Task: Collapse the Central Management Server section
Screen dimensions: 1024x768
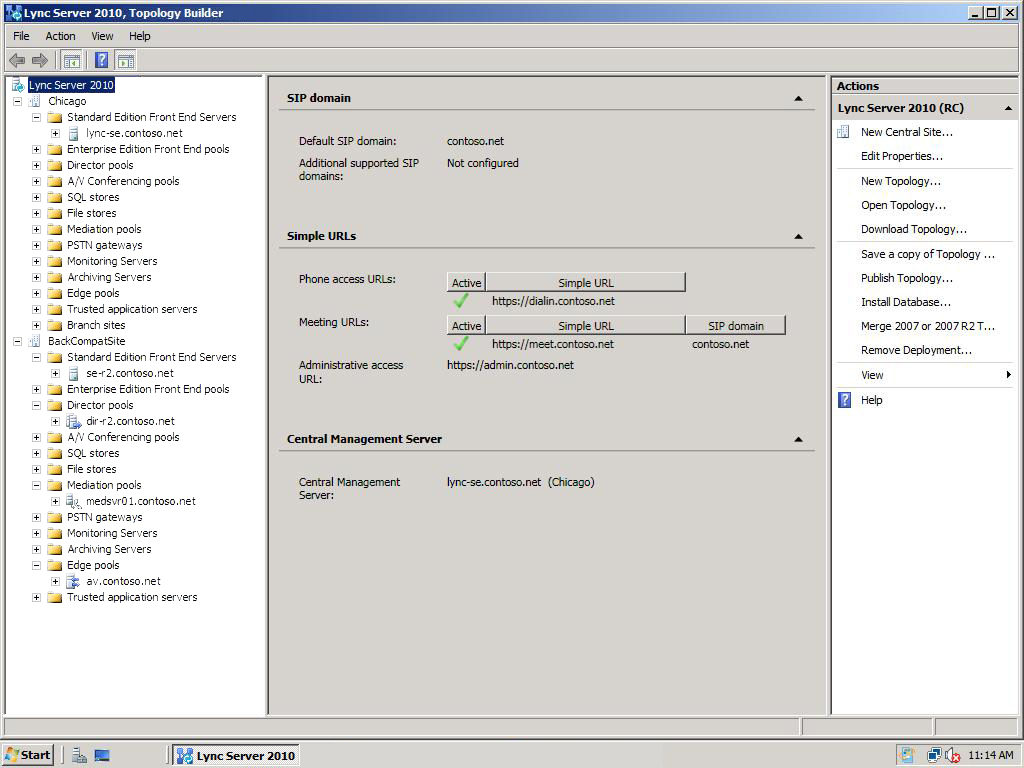Action: pos(798,440)
